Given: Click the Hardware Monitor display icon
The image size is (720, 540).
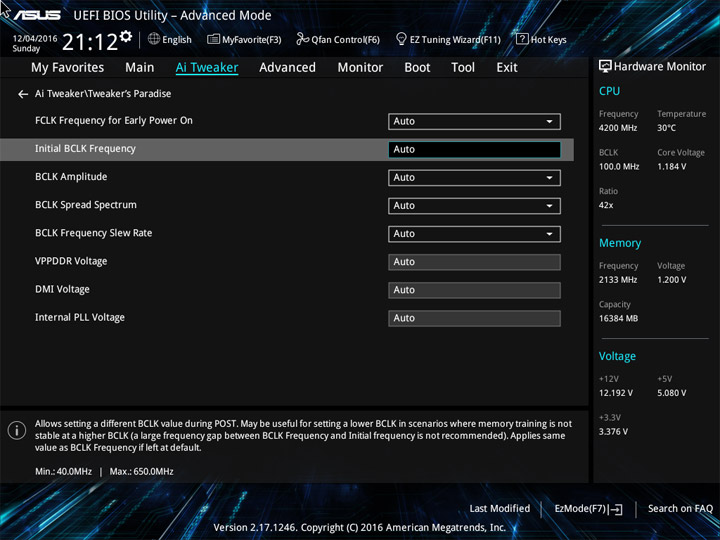Looking at the screenshot, I should pos(605,67).
